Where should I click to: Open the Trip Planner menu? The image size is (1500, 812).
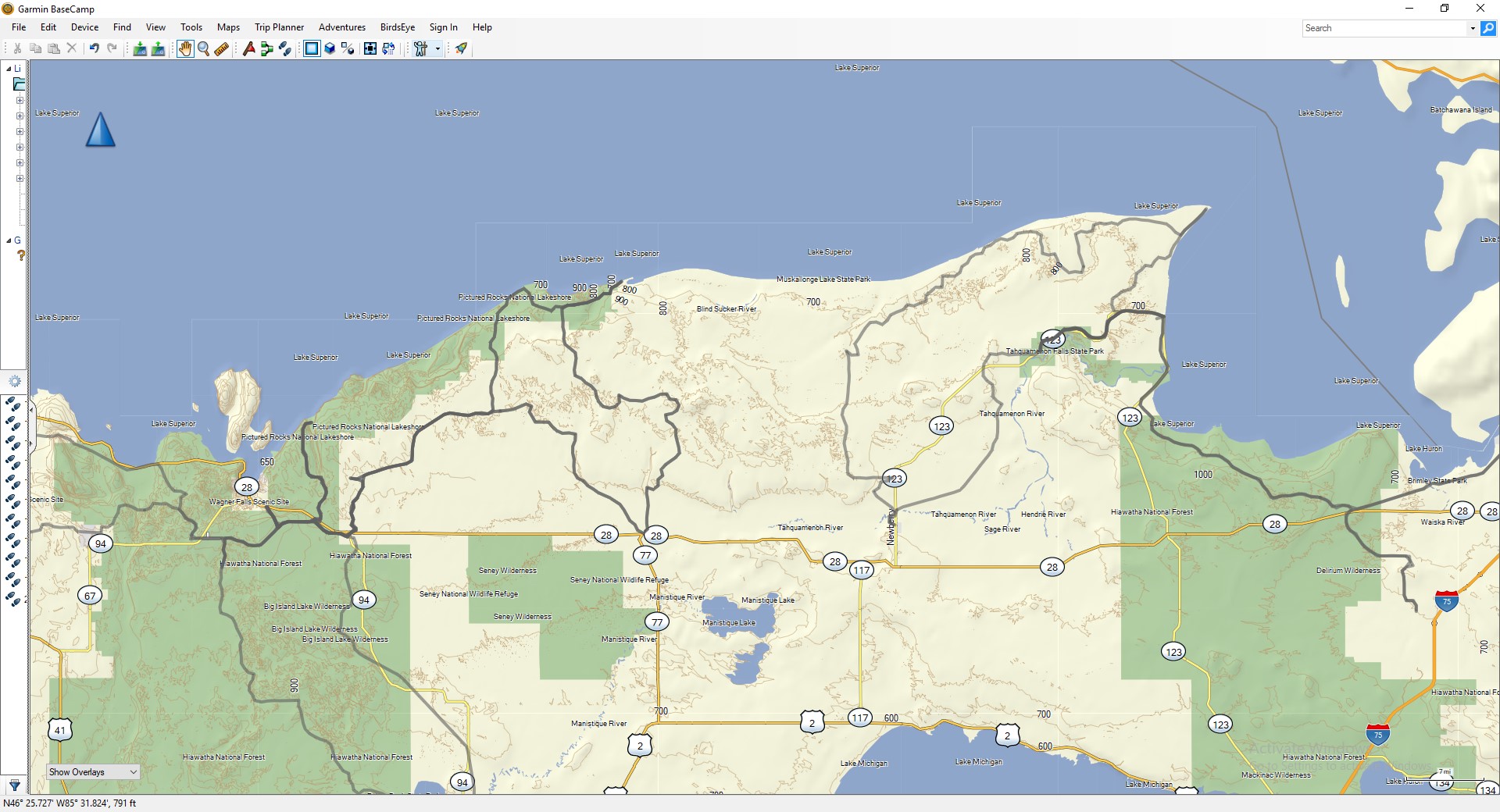pyautogui.click(x=279, y=27)
